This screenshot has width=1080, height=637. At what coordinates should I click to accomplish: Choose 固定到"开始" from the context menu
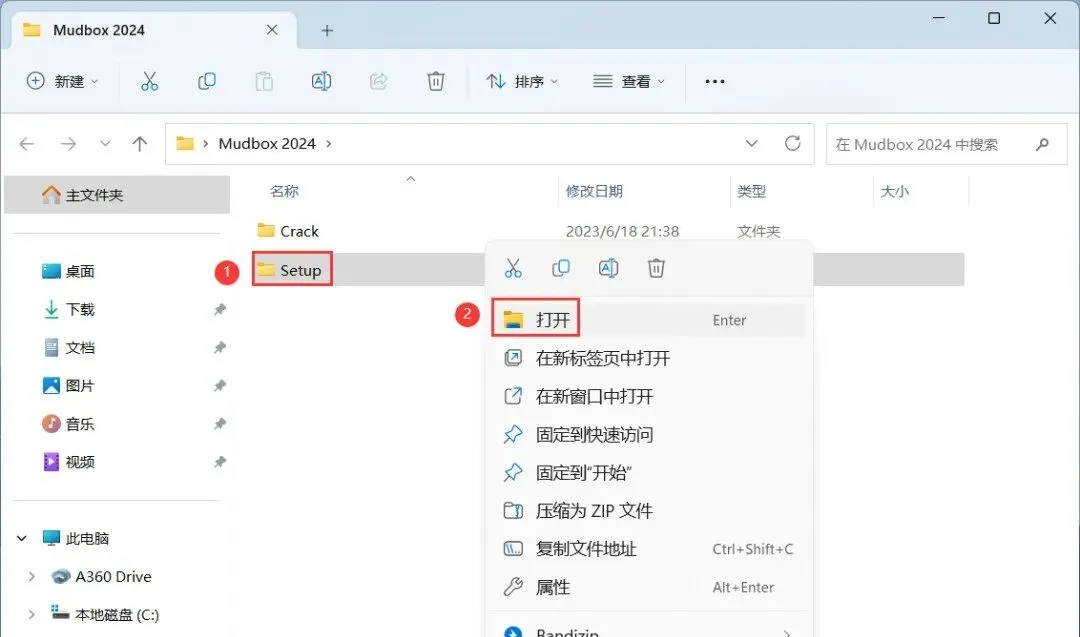tap(649, 472)
